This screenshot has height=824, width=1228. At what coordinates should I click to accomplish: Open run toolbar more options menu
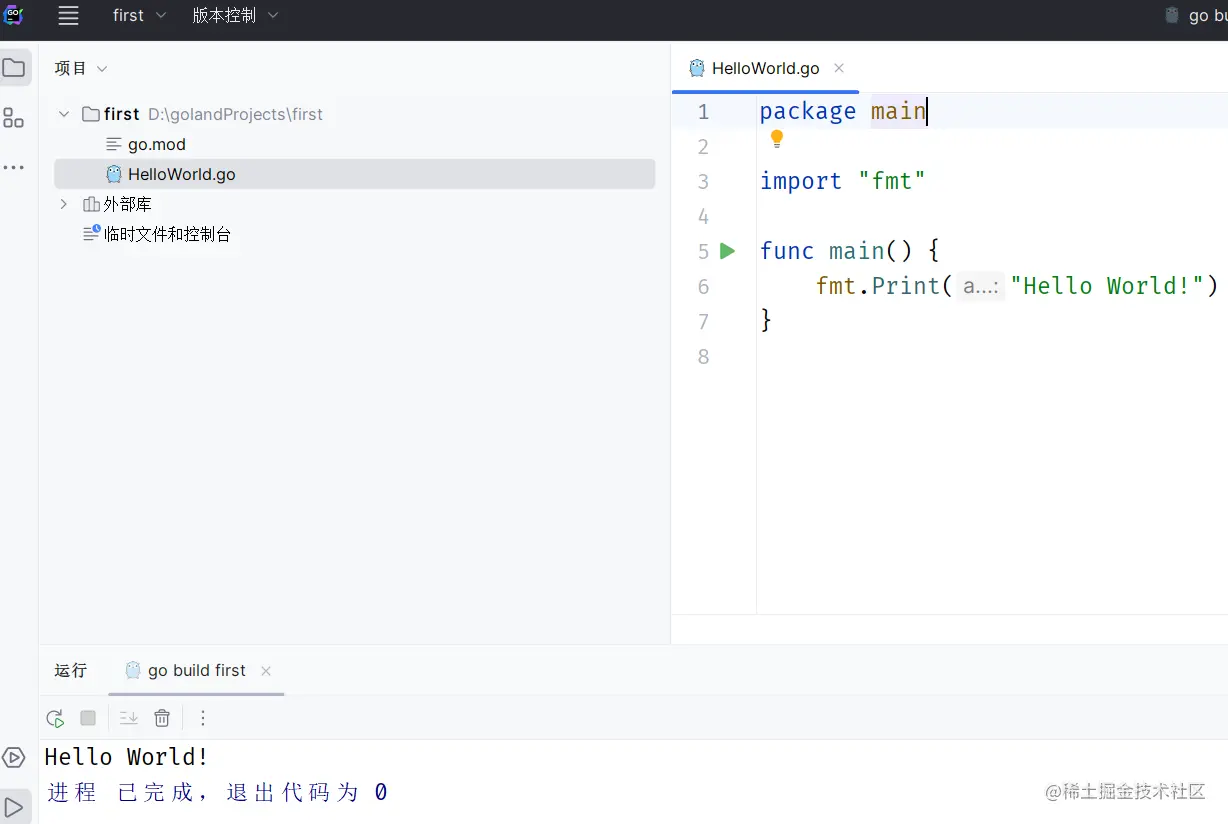[203, 718]
